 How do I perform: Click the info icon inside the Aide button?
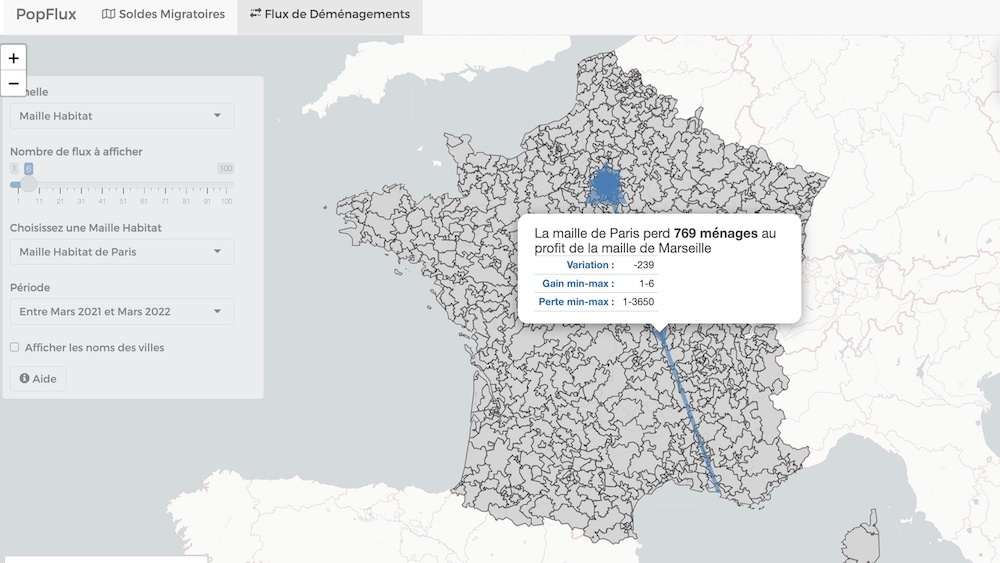pyautogui.click(x=24, y=378)
